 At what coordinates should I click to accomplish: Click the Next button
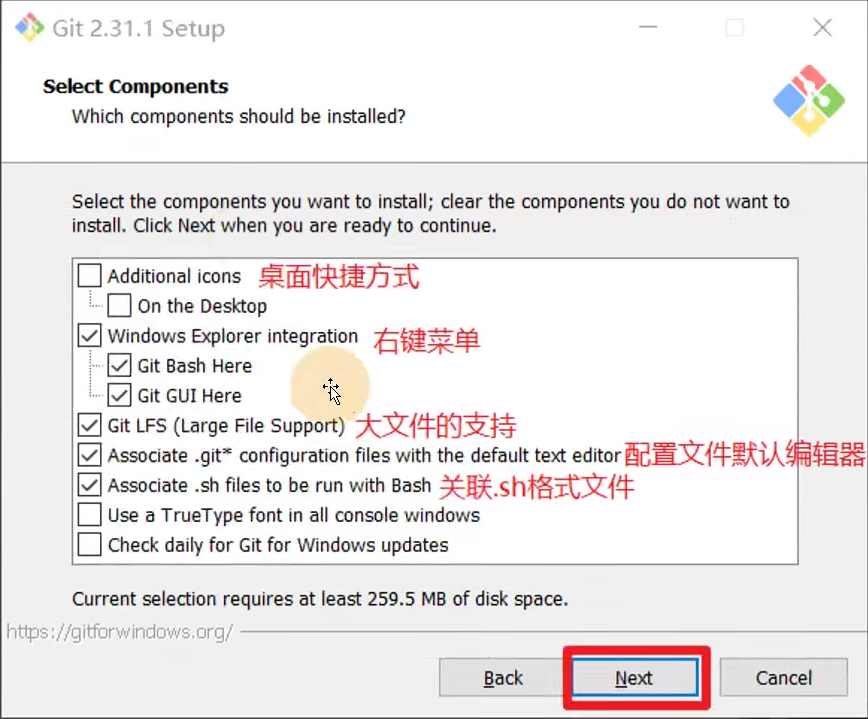tap(634, 677)
